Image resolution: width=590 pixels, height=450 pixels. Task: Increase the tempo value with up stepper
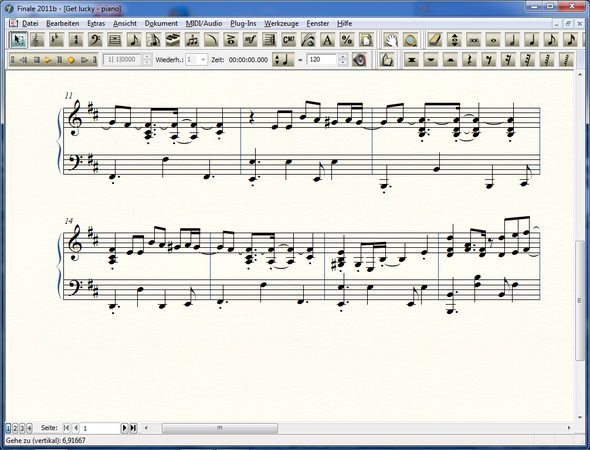coord(342,56)
